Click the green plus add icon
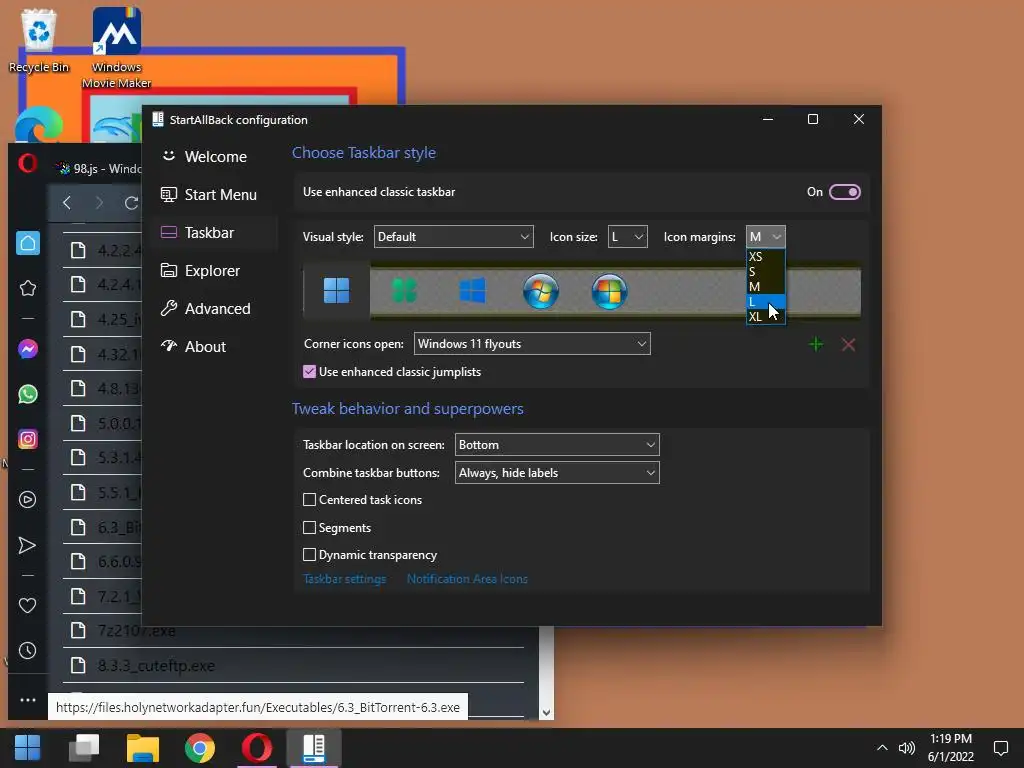 [x=816, y=344]
